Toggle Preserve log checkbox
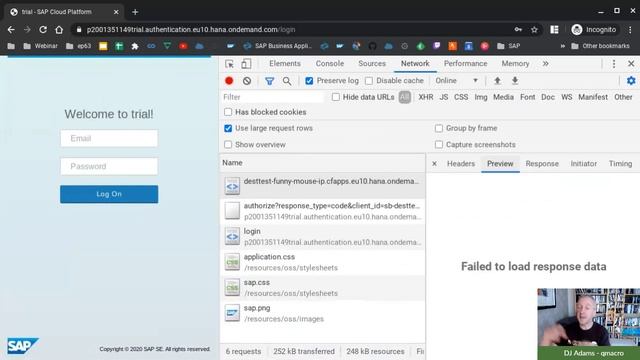 coord(309,81)
